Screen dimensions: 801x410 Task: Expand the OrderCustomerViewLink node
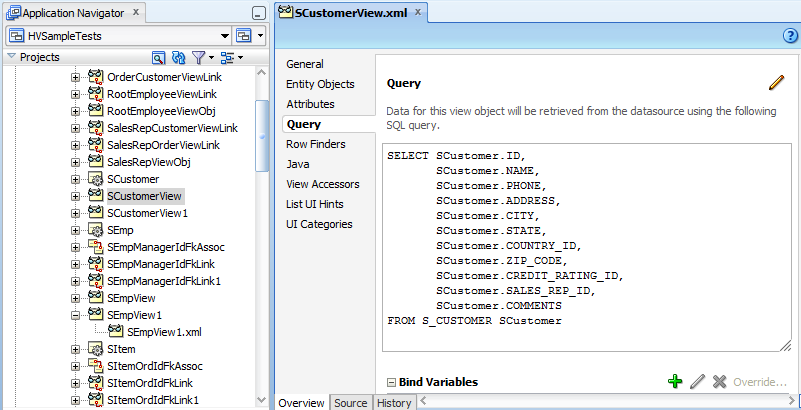pyautogui.click(x=75, y=78)
